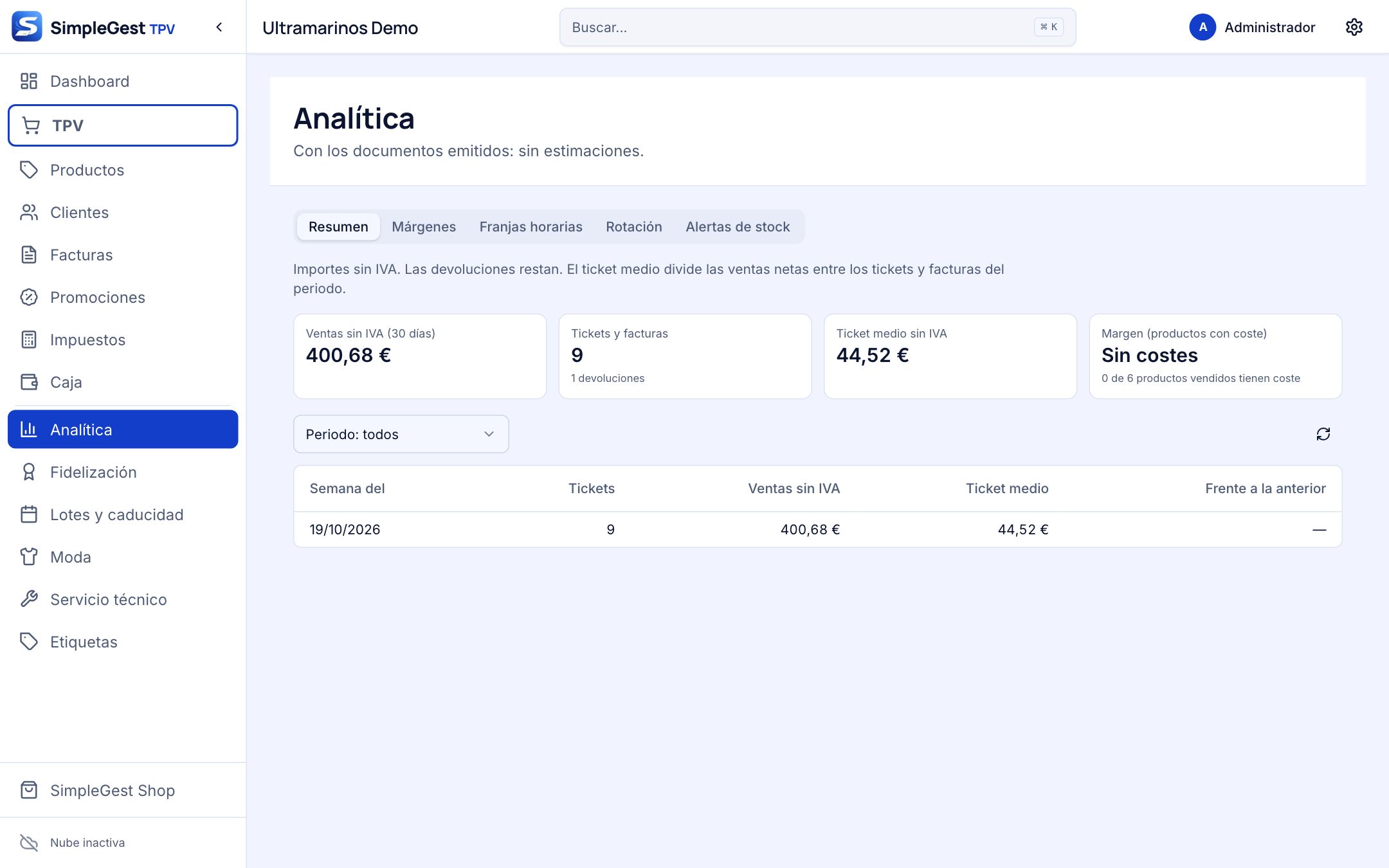Viewport: 1389px width, 868px height.
Task: Click the Lotes y caducidad calendar icon
Action: point(29,514)
